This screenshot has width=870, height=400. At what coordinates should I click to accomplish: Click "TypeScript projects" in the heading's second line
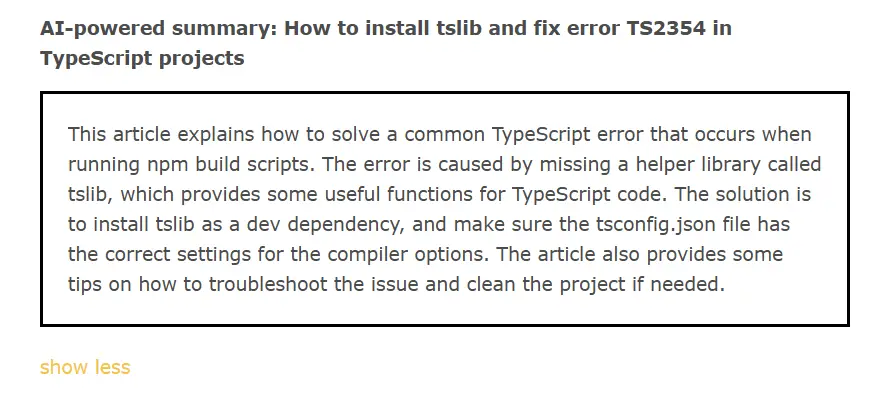[142, 58]
